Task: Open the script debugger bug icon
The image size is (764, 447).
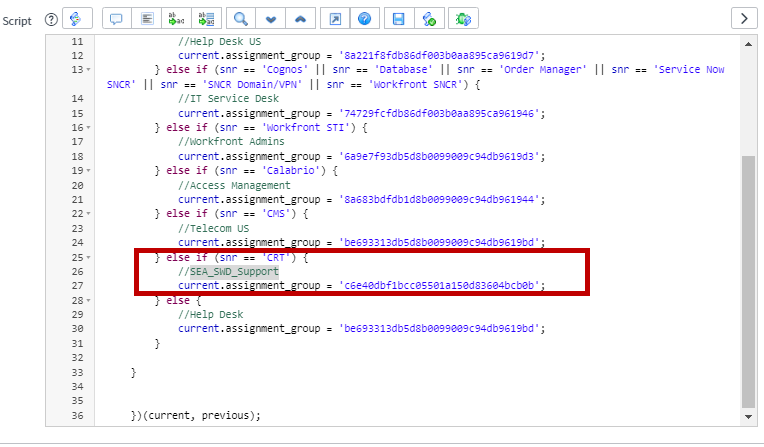Action: (463, 19)
